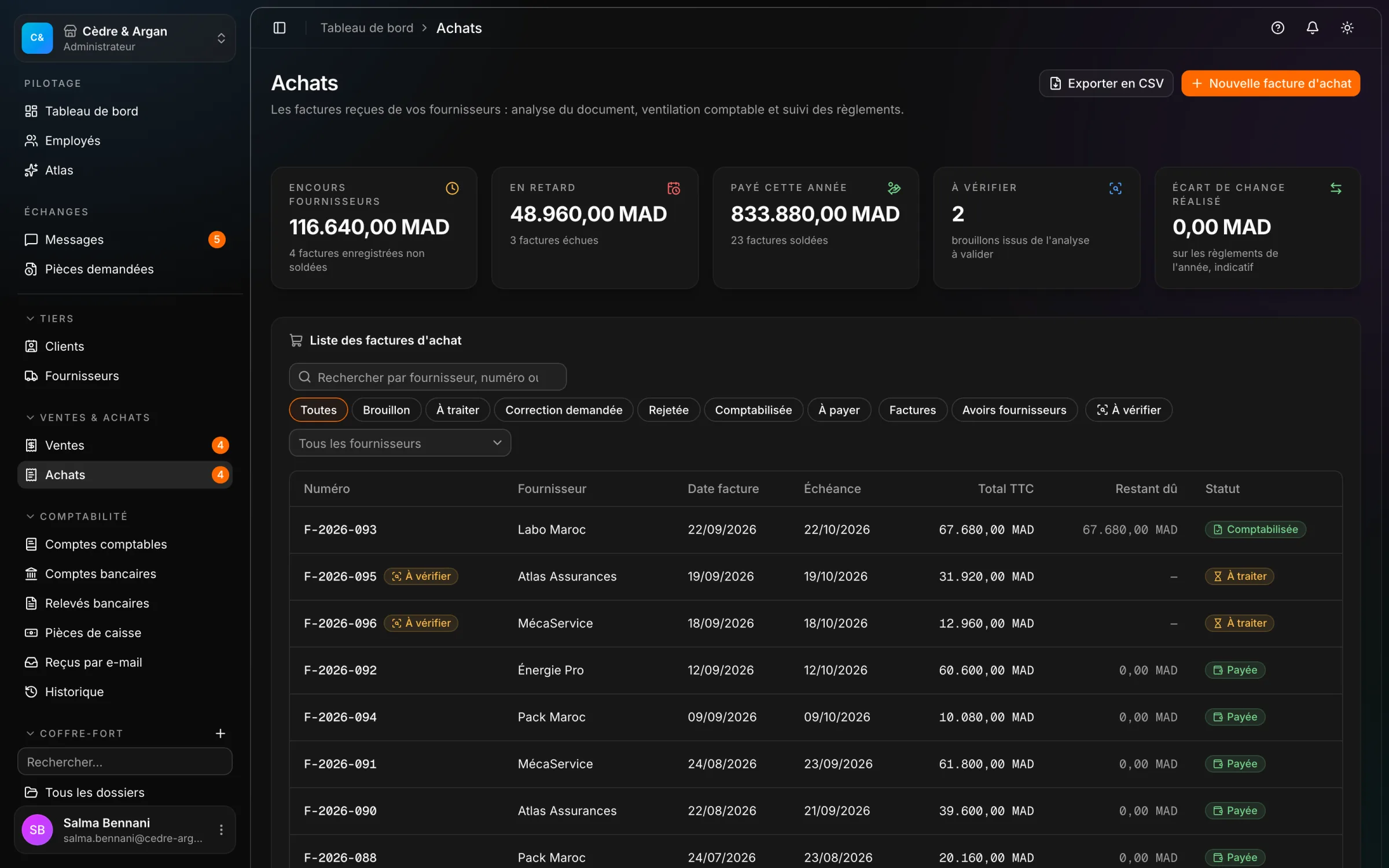Collapse the Tiers section
This screenshot has width=1389, height=868.
coord(50,319)
